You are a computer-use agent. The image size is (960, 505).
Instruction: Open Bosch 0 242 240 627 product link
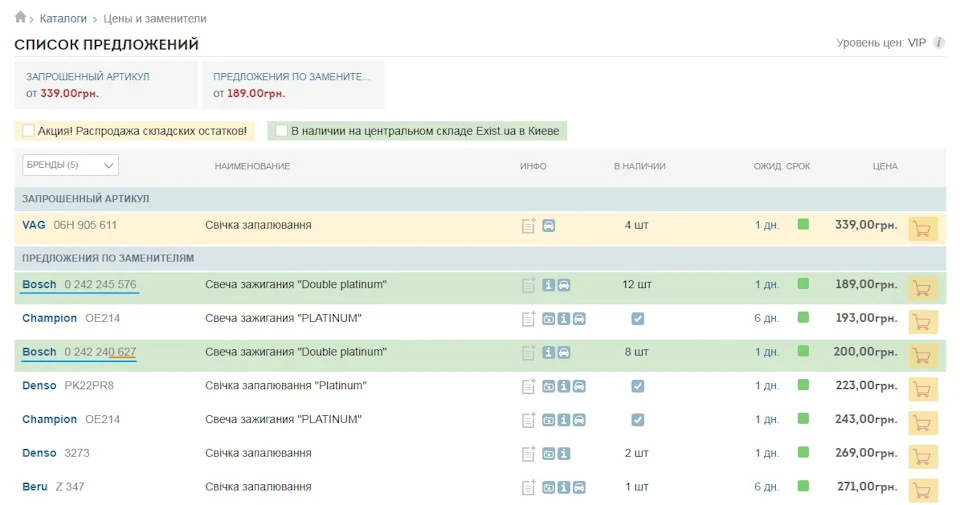79,352
